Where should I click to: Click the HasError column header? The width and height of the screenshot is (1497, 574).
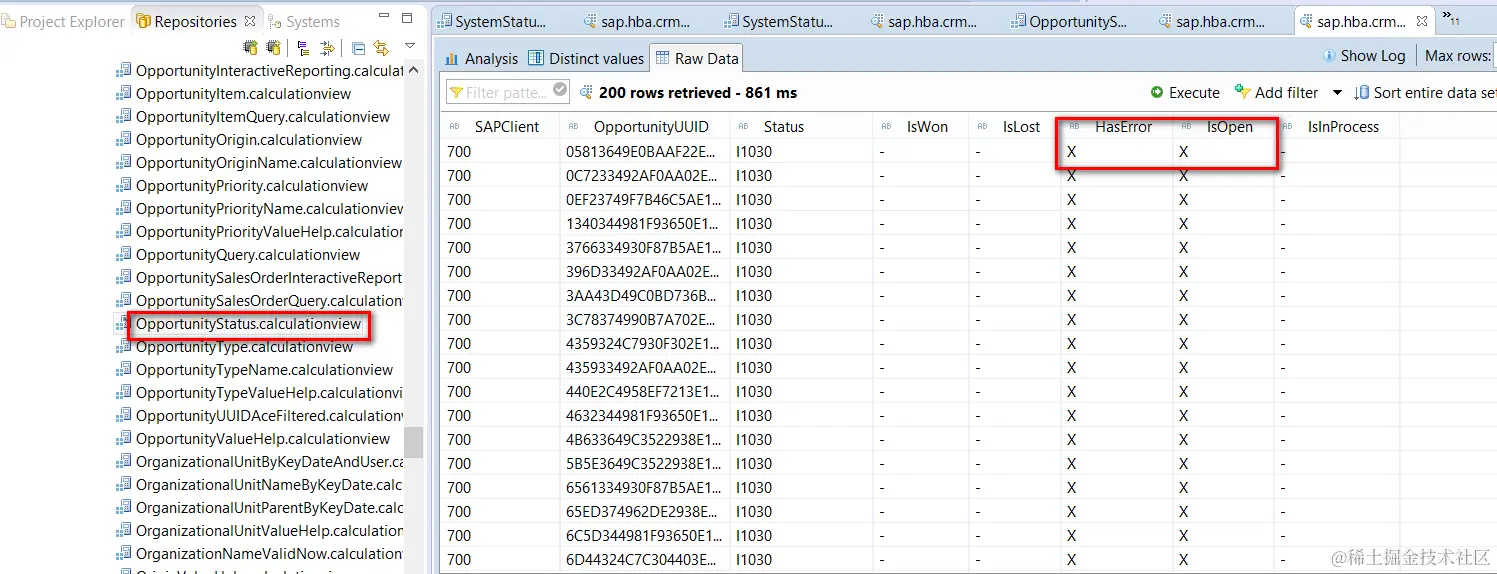click(1116, 127)
